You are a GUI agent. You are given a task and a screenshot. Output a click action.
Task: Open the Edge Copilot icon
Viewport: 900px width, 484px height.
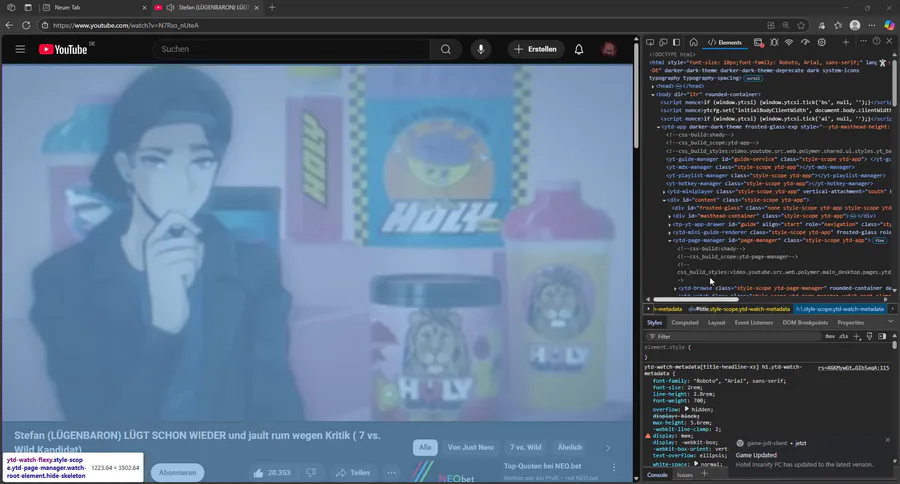889,25
